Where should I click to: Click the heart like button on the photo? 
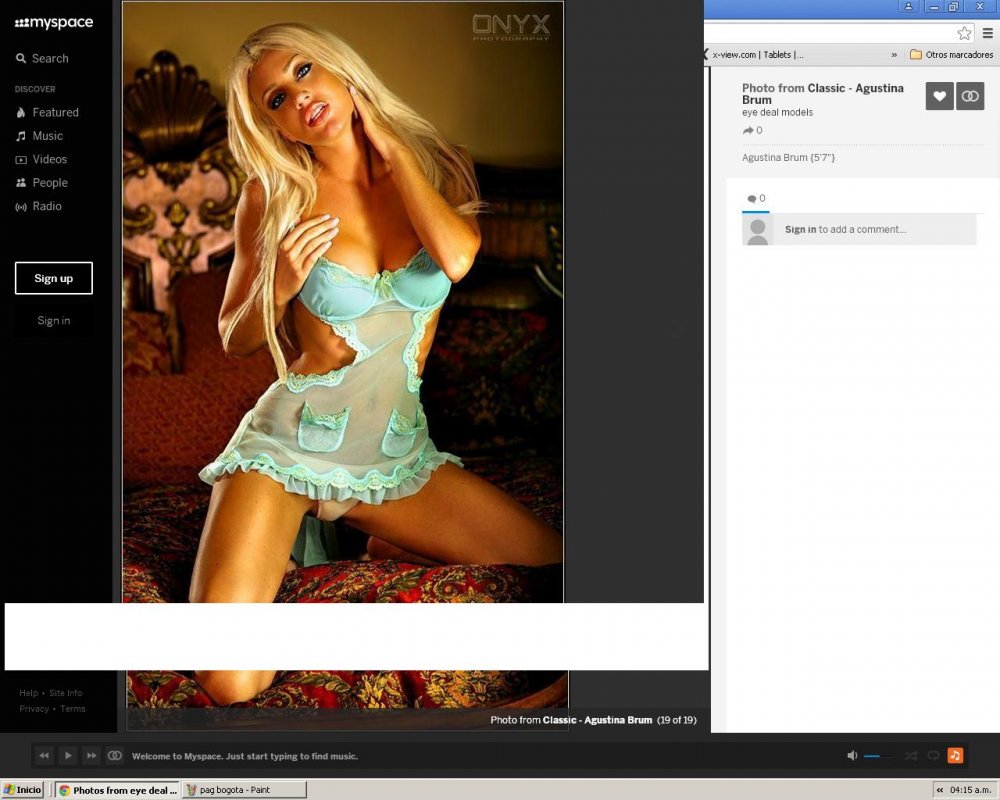(x=939, y=96)
